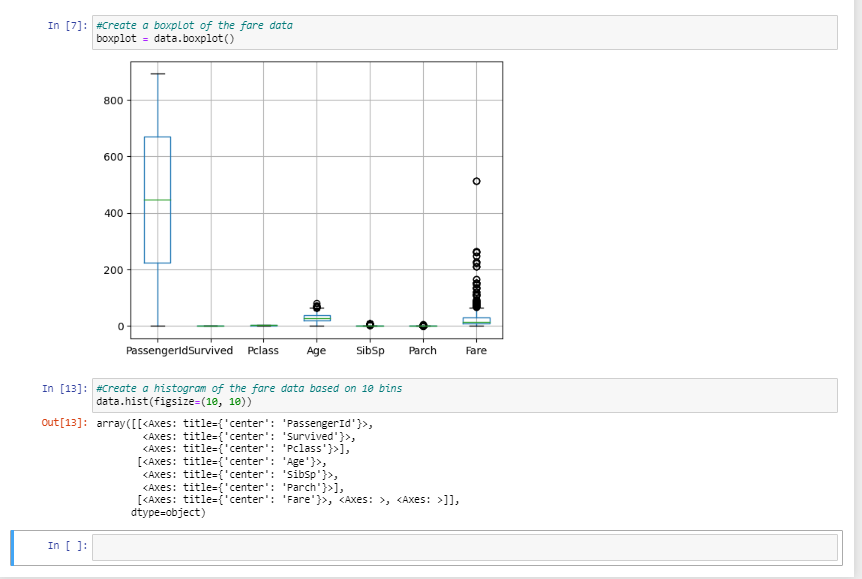862x579 pixels.
Task: Select the active cell's blue indicator bar
Action: (x=11, y=547)
